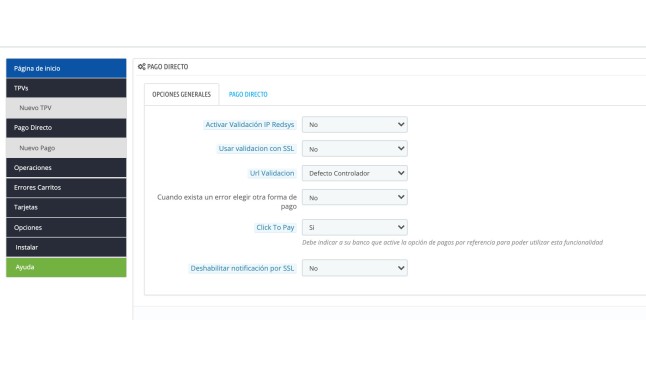
Task: Open Usar validacion con SSL dropdown
Action: click(x=355, y=149)
